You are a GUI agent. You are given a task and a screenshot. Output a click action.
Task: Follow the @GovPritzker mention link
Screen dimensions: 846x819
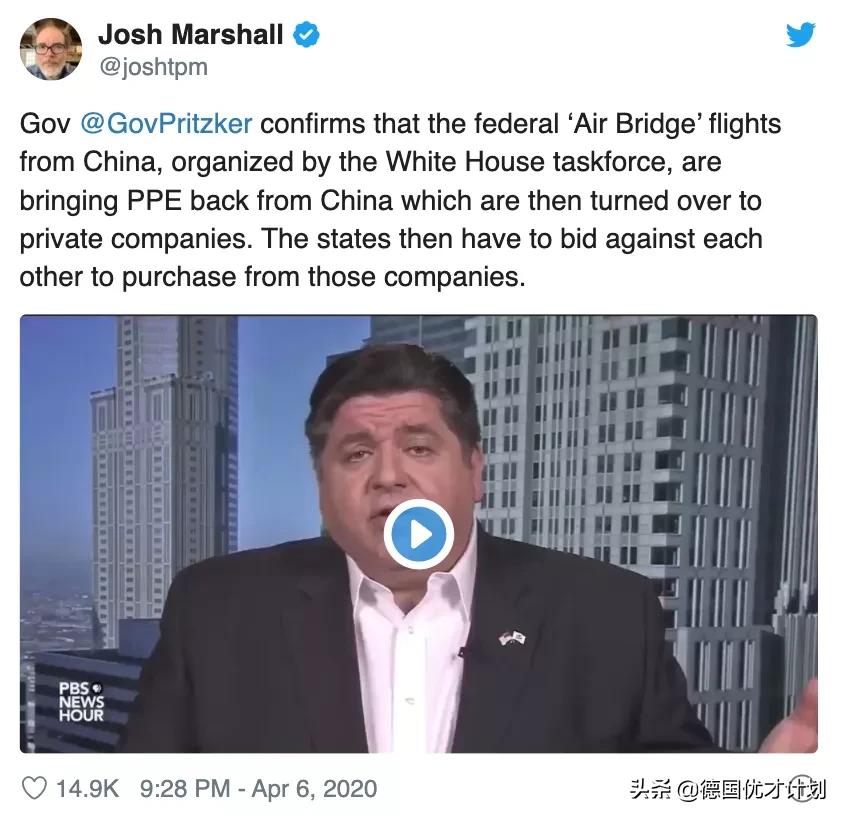[166, 124]
